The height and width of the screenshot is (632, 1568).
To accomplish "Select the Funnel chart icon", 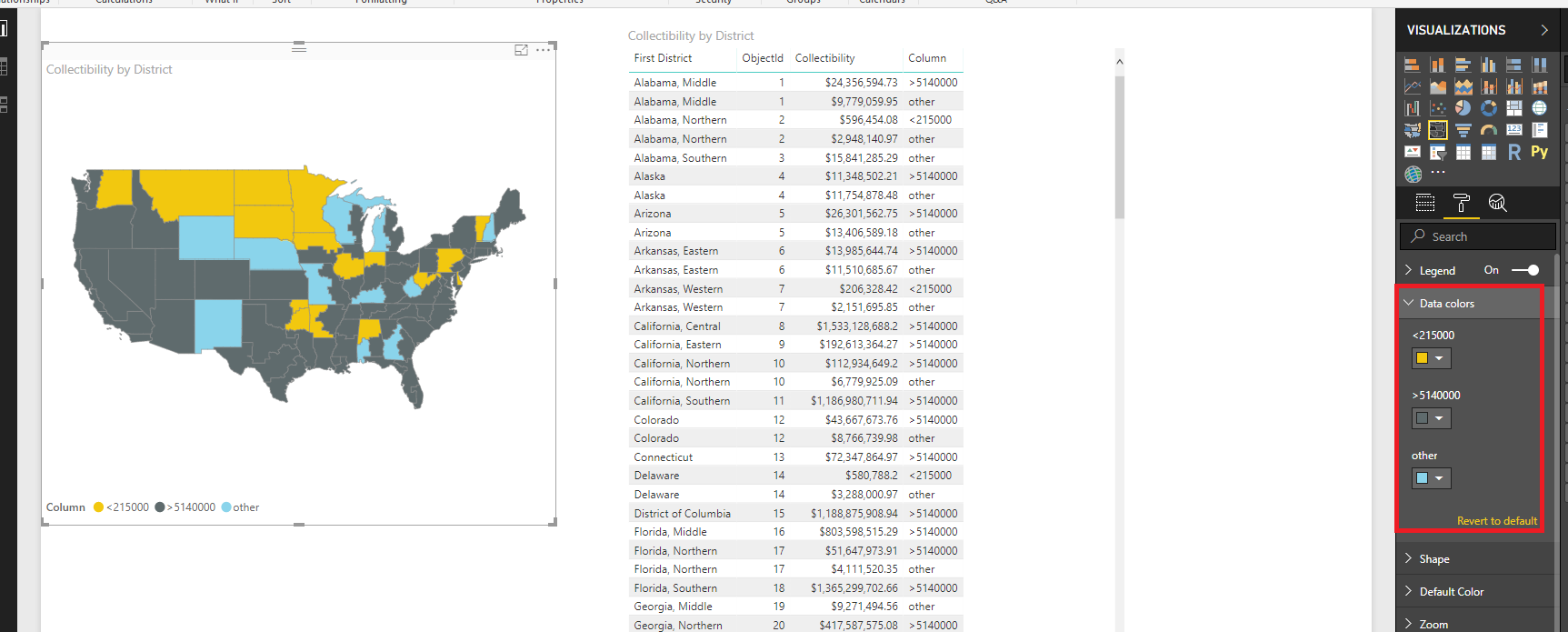I will pyautogui.click(x=1463, y=130).
